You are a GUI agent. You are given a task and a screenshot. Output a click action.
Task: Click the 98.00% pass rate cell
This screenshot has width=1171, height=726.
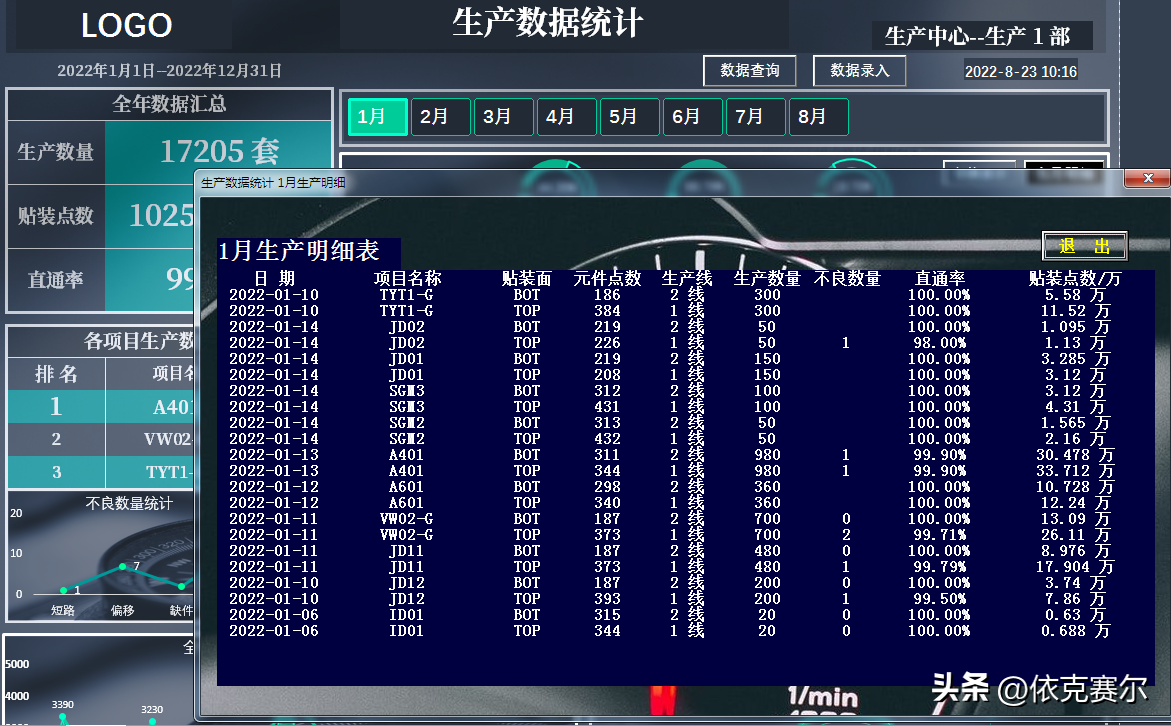pyautogui.click(x=939, y=343)
